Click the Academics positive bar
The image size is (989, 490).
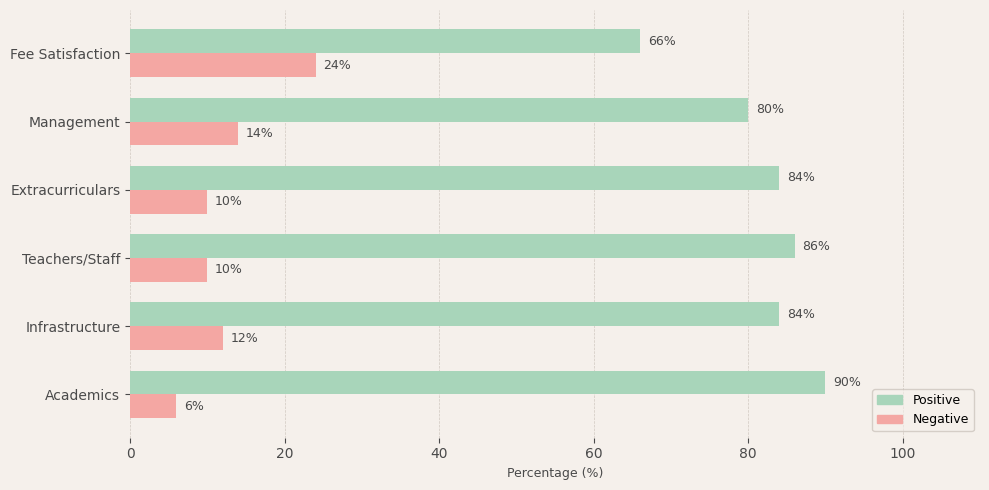point(477,382)
